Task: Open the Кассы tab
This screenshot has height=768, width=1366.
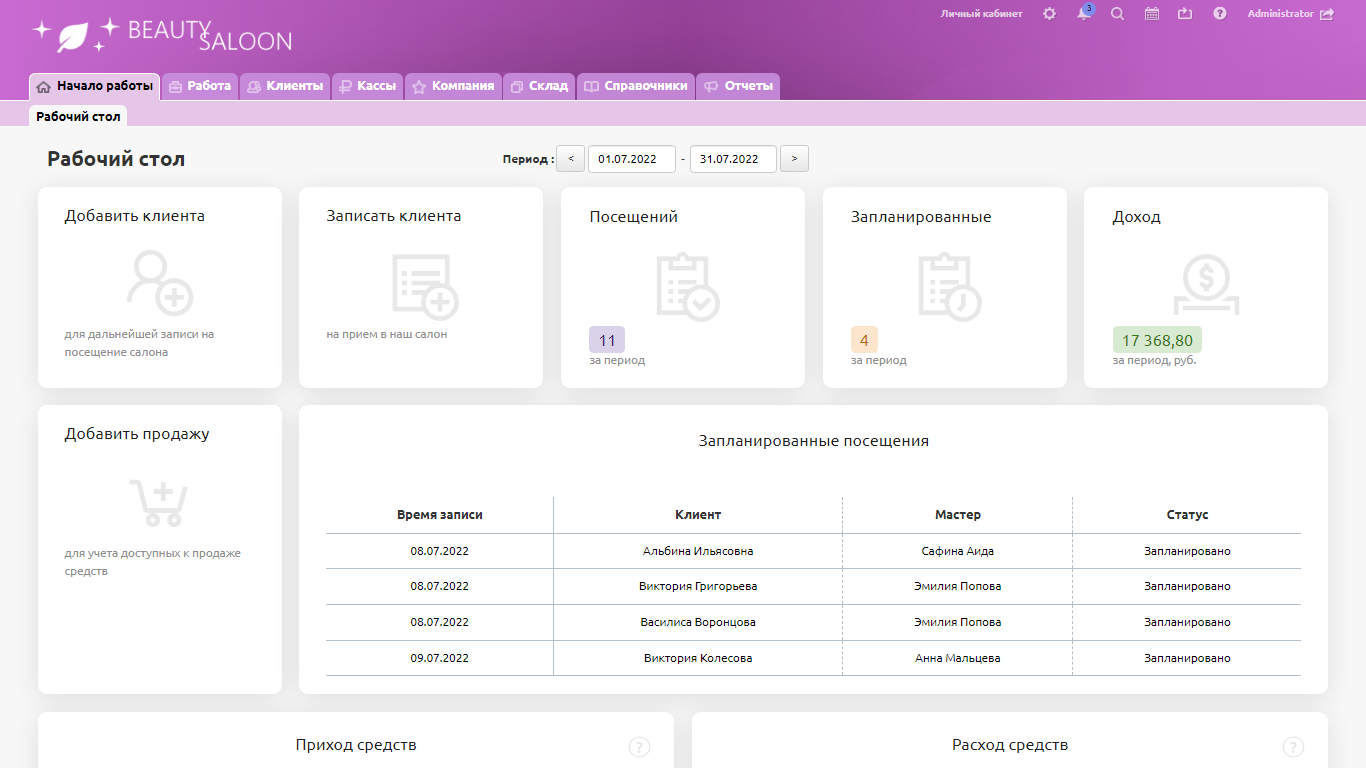Action: pos(367,86)
